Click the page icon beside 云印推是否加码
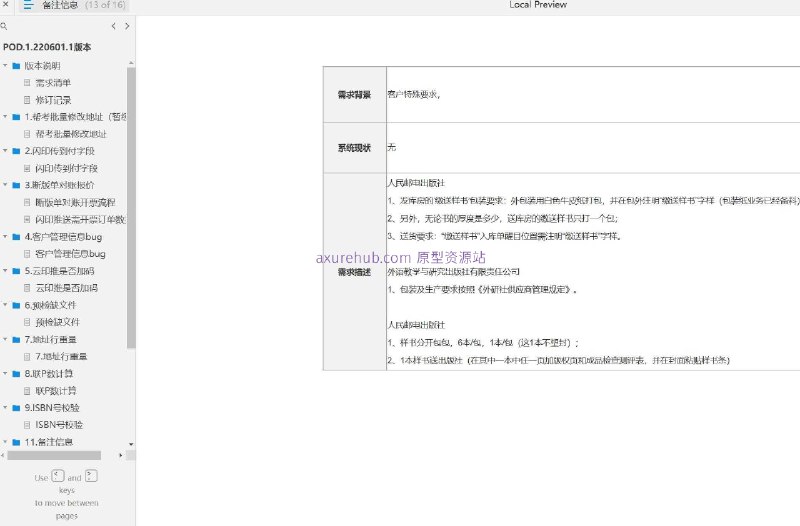This screenshot has height=526, width=800. point(27,288)
